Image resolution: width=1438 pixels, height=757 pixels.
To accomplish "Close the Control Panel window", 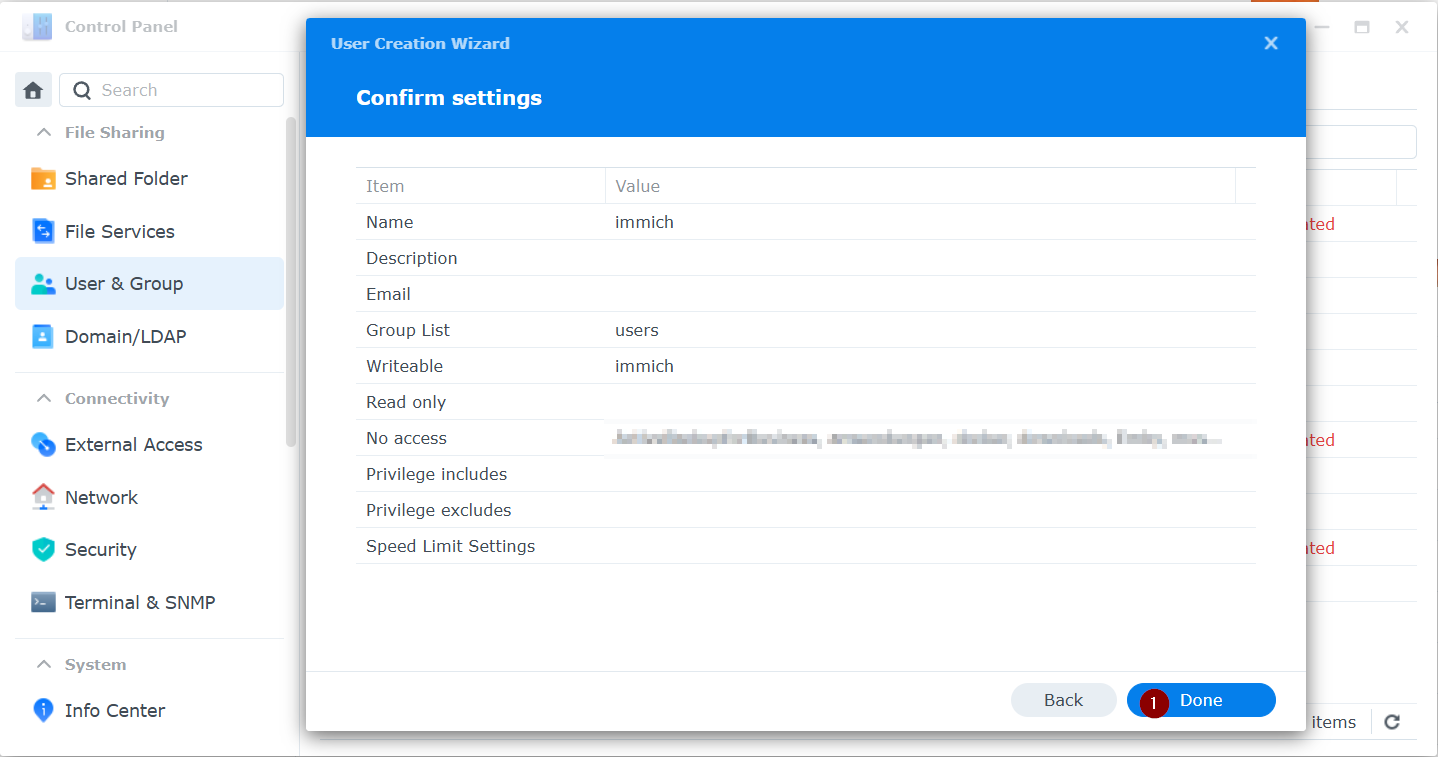I will 1402,27.
